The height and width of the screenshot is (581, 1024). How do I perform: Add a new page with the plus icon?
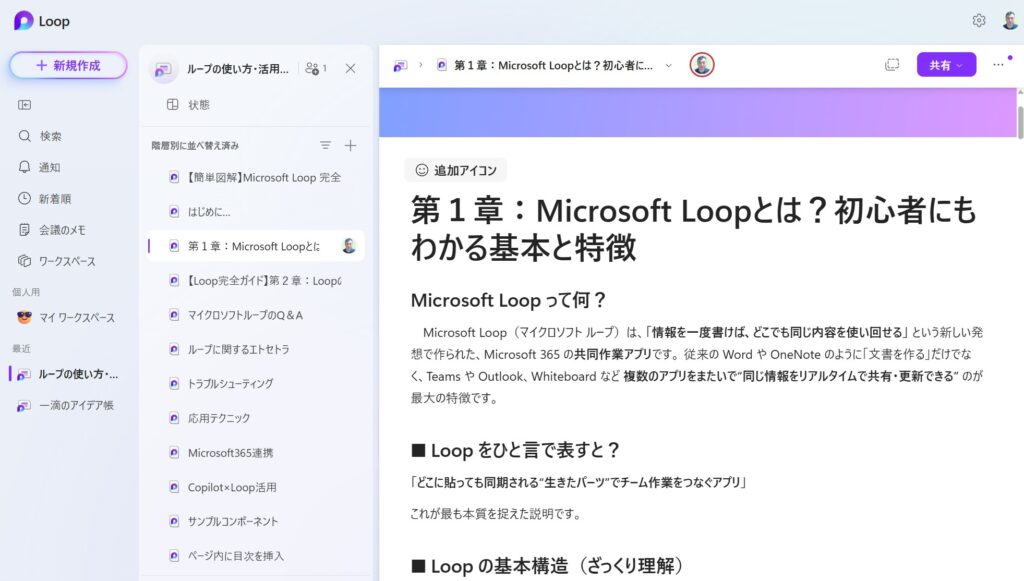pos(350,145)
